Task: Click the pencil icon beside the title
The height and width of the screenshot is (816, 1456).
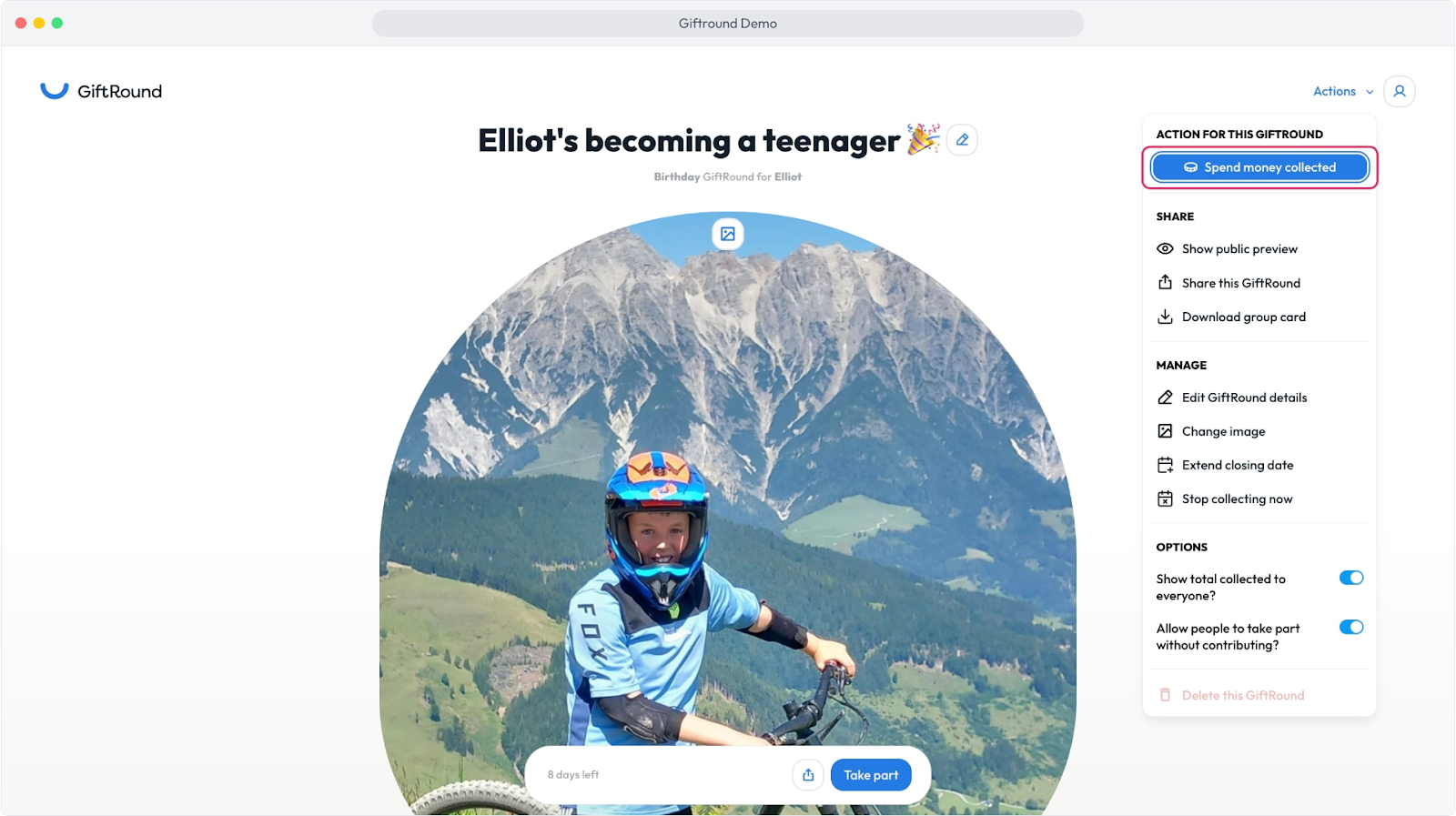Action: pos(962,140)
